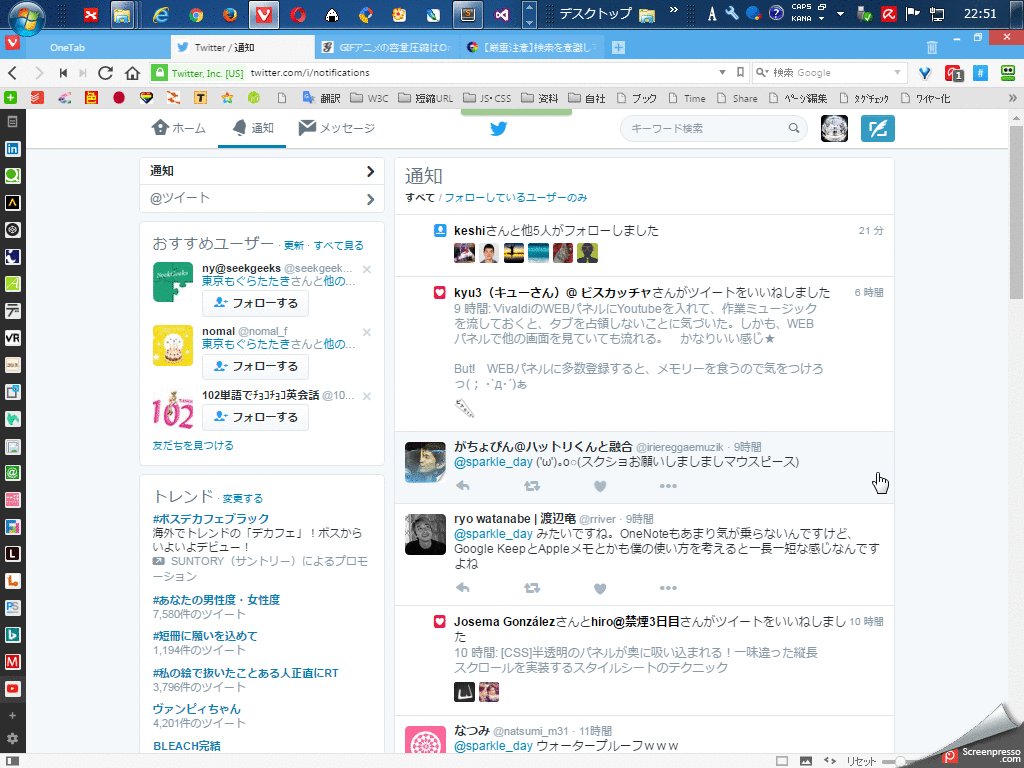Open trend #ボスデカフェブラック
The image size is (1024, 768).
click(211, 519)
